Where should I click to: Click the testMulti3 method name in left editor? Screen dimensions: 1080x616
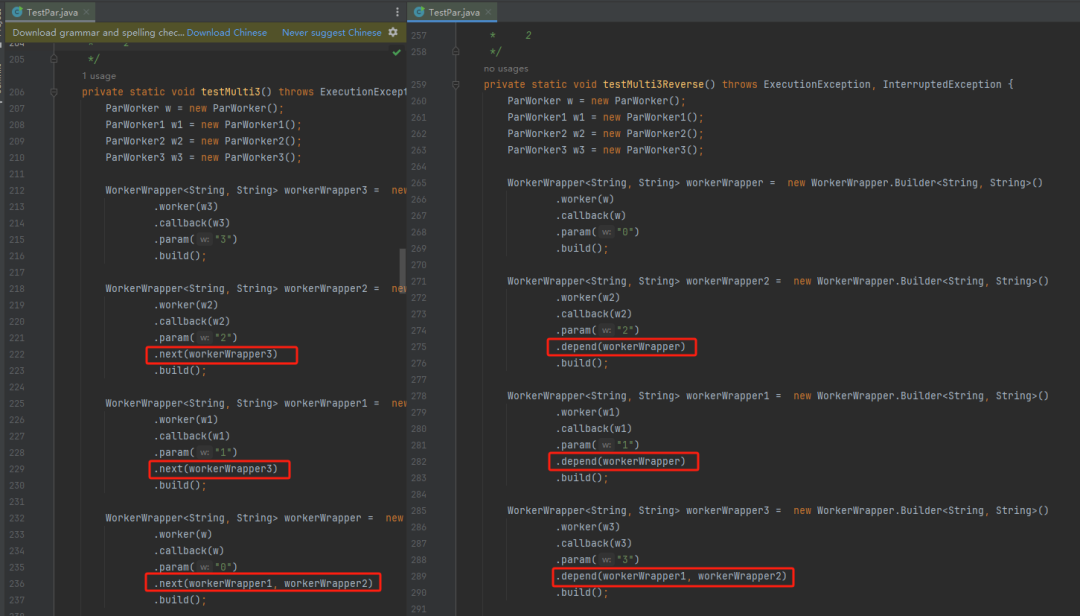click(x=231, y=92)
